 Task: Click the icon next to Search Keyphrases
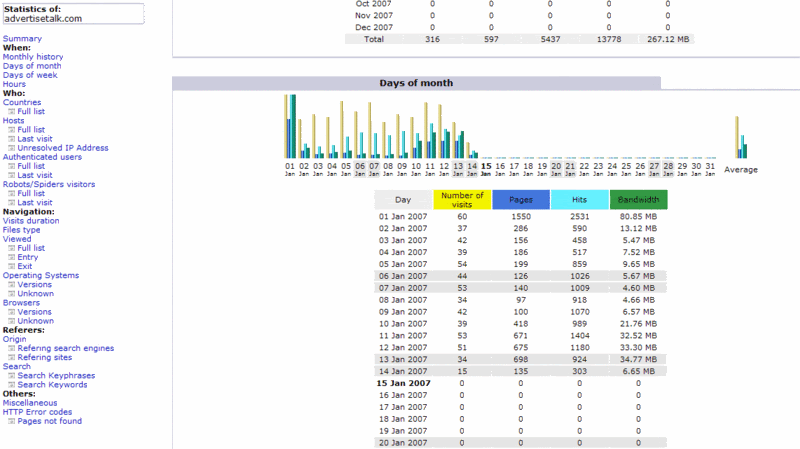point(11,375)
